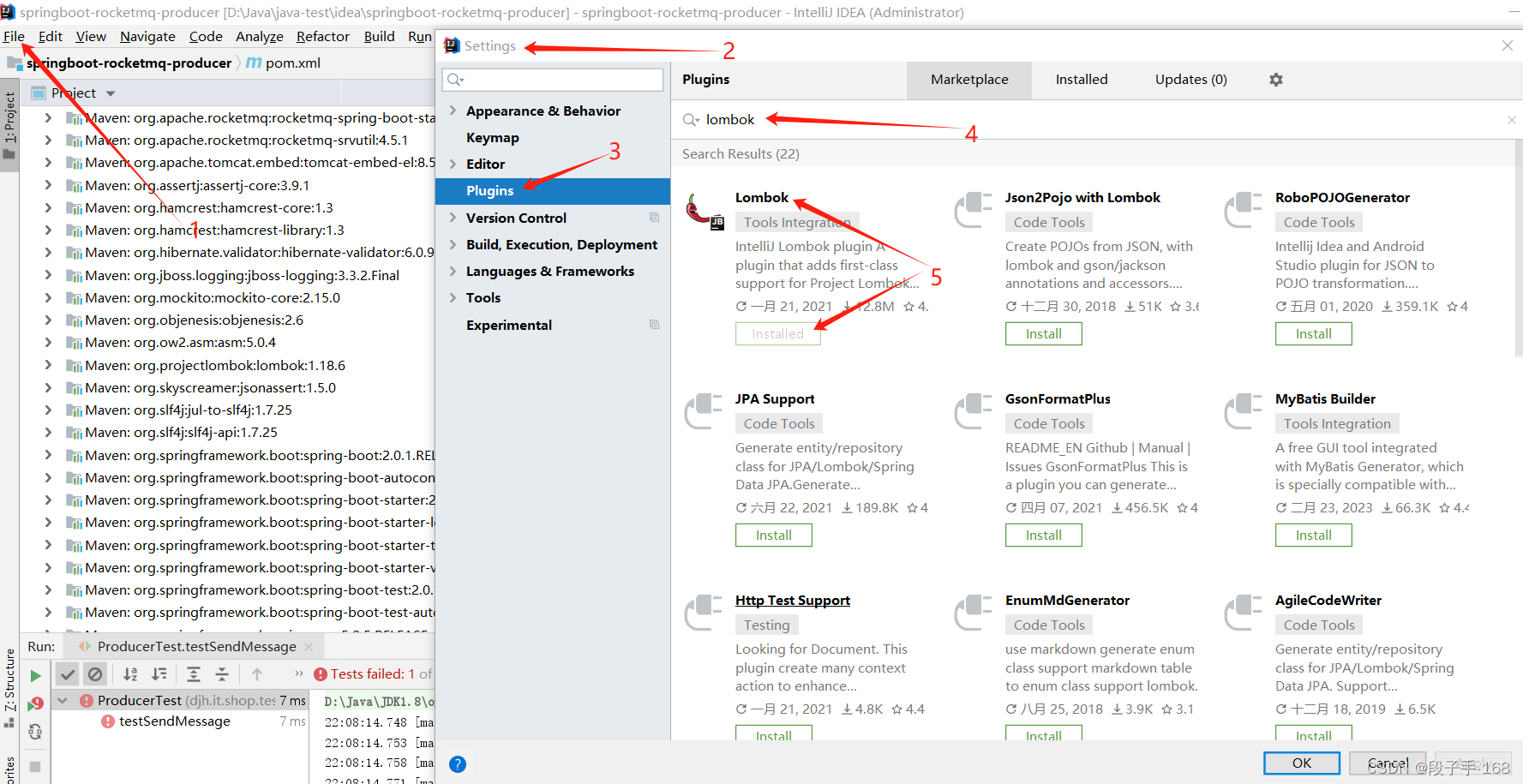Focus the Settings search field
Image resolution: width=1523 pixels, height=784 pixels.
(553, 80)
